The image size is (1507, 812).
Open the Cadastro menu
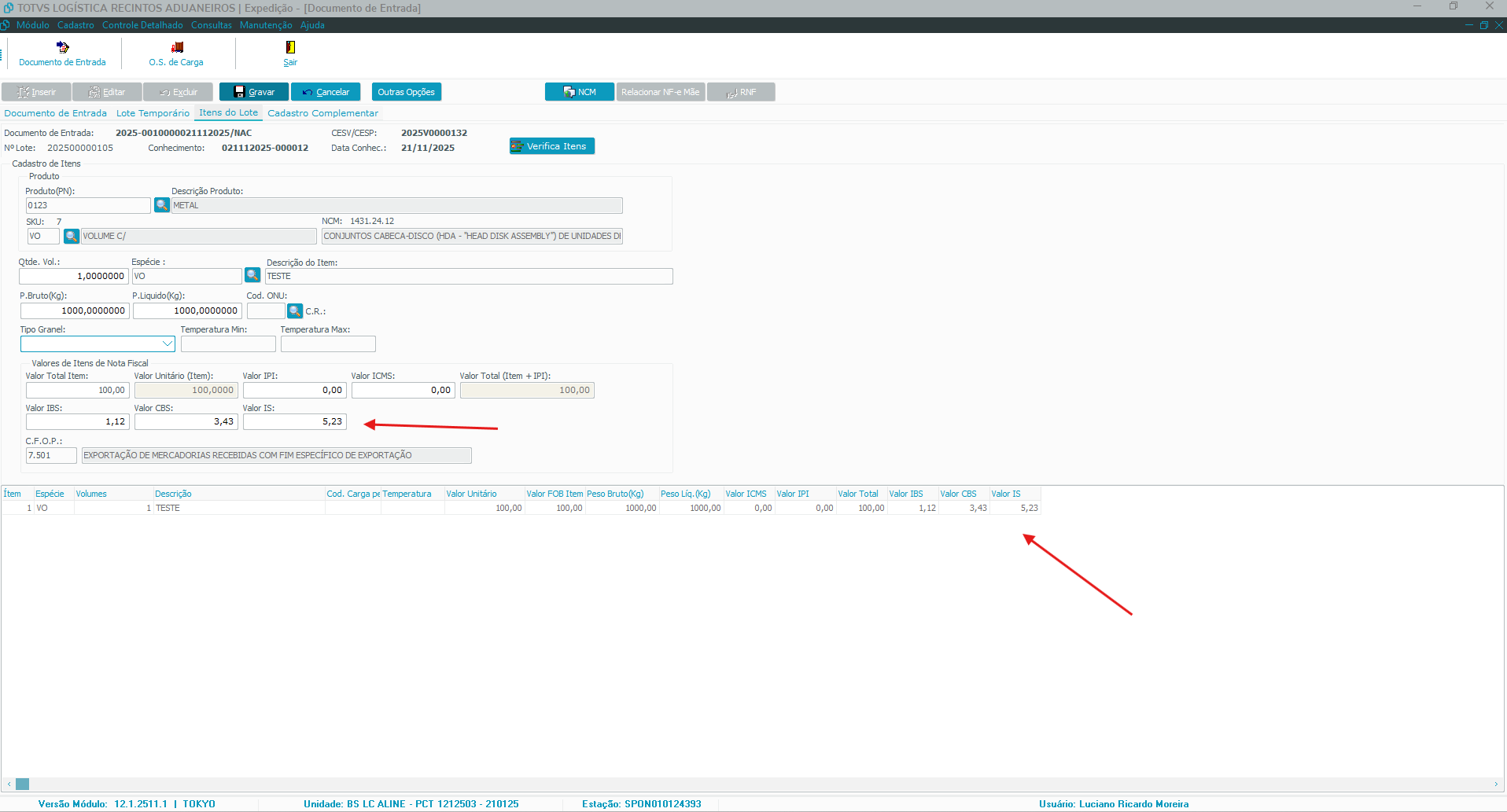click(x=76, y=25)
